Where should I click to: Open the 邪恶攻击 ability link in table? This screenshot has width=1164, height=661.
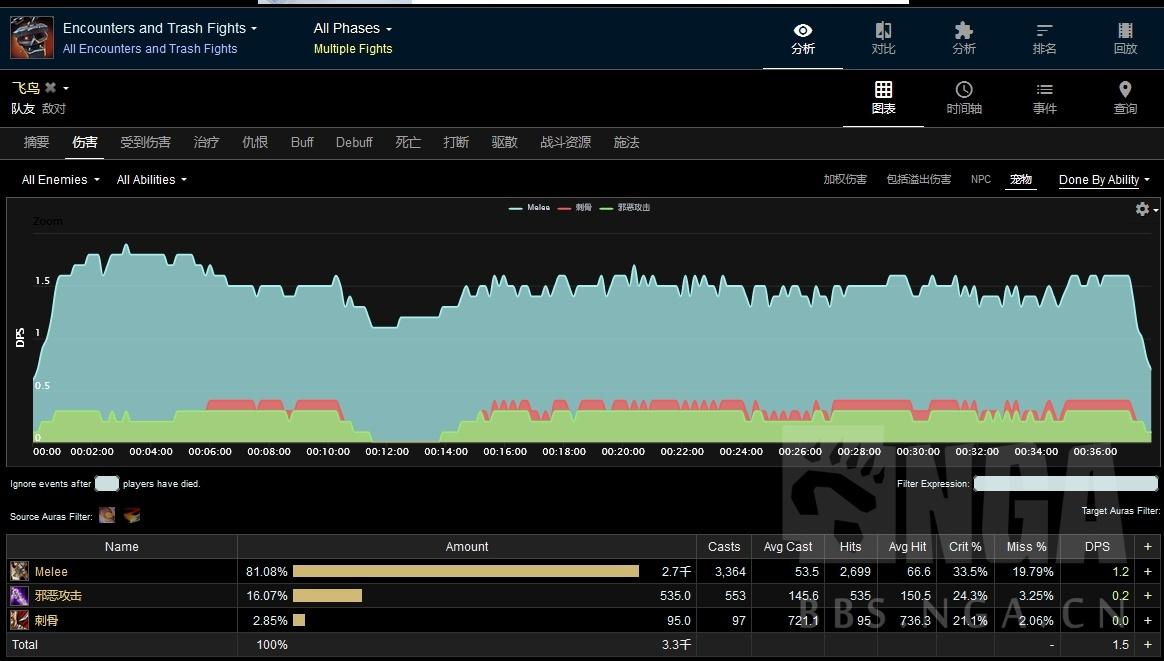58,596
